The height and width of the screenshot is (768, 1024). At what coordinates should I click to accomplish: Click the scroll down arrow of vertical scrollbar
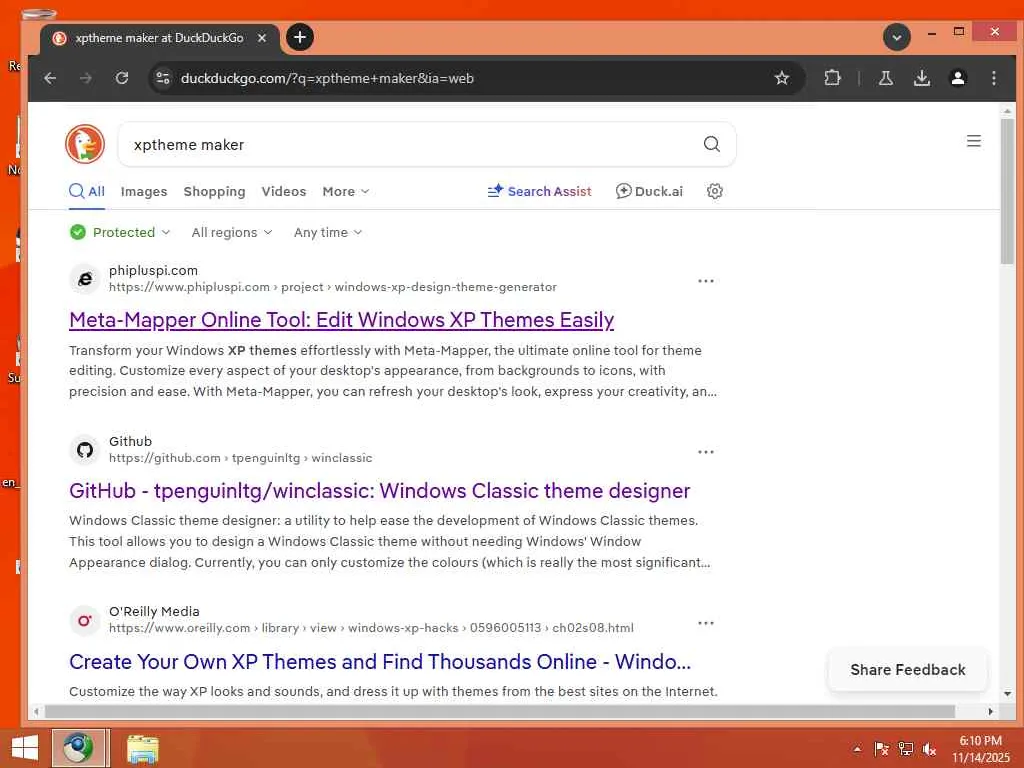(x=1008, y=693)
